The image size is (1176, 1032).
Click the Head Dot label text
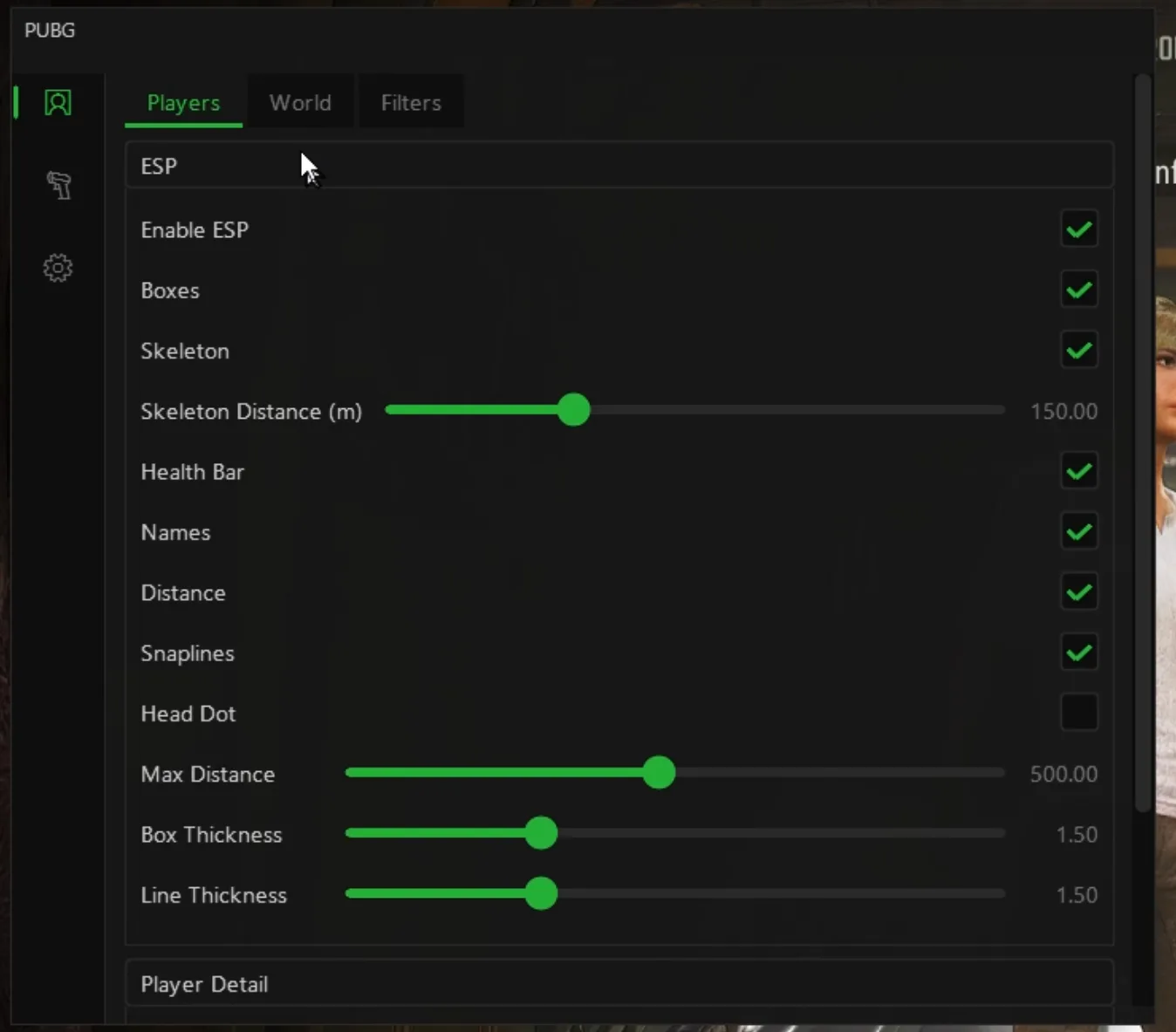(188, 714)
